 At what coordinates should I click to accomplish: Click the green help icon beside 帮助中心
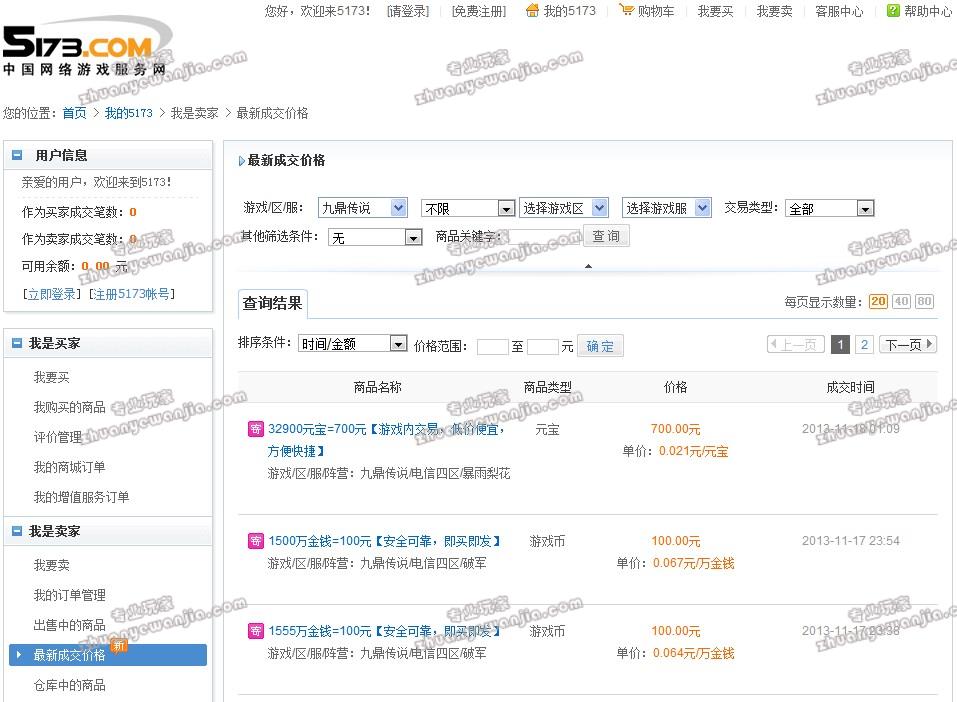click(x=893, y=10)
